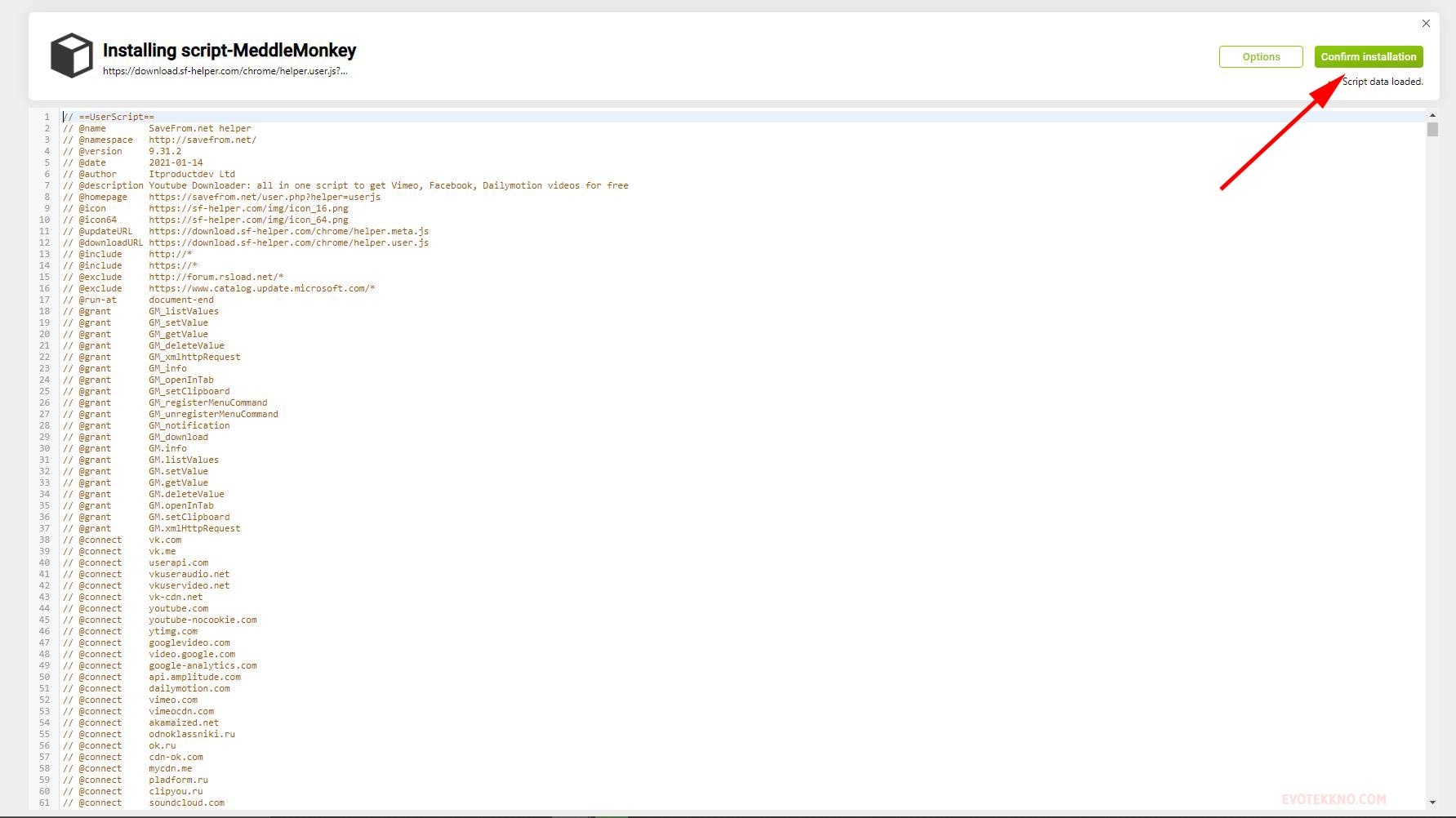Image resolution: width=1456 pixels, height=818 pixels.
Task: Click the connect entry "pladform.ru"
Action: click(178, 780)
